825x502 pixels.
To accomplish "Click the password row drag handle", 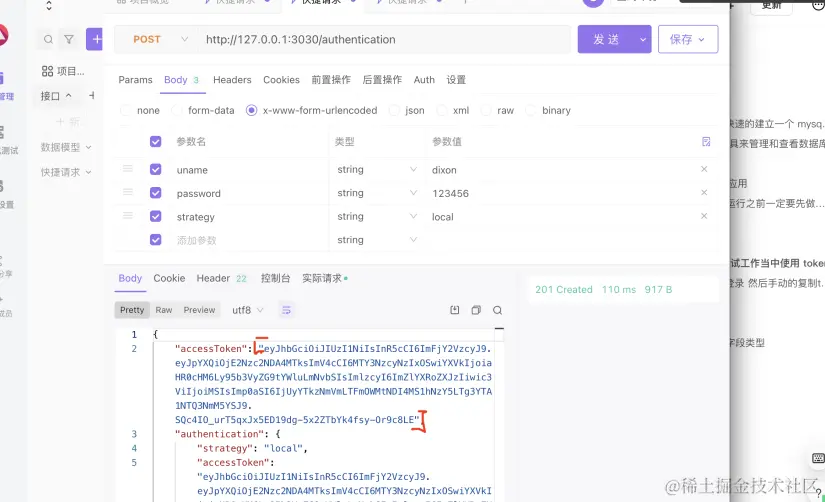I will 127,192.
